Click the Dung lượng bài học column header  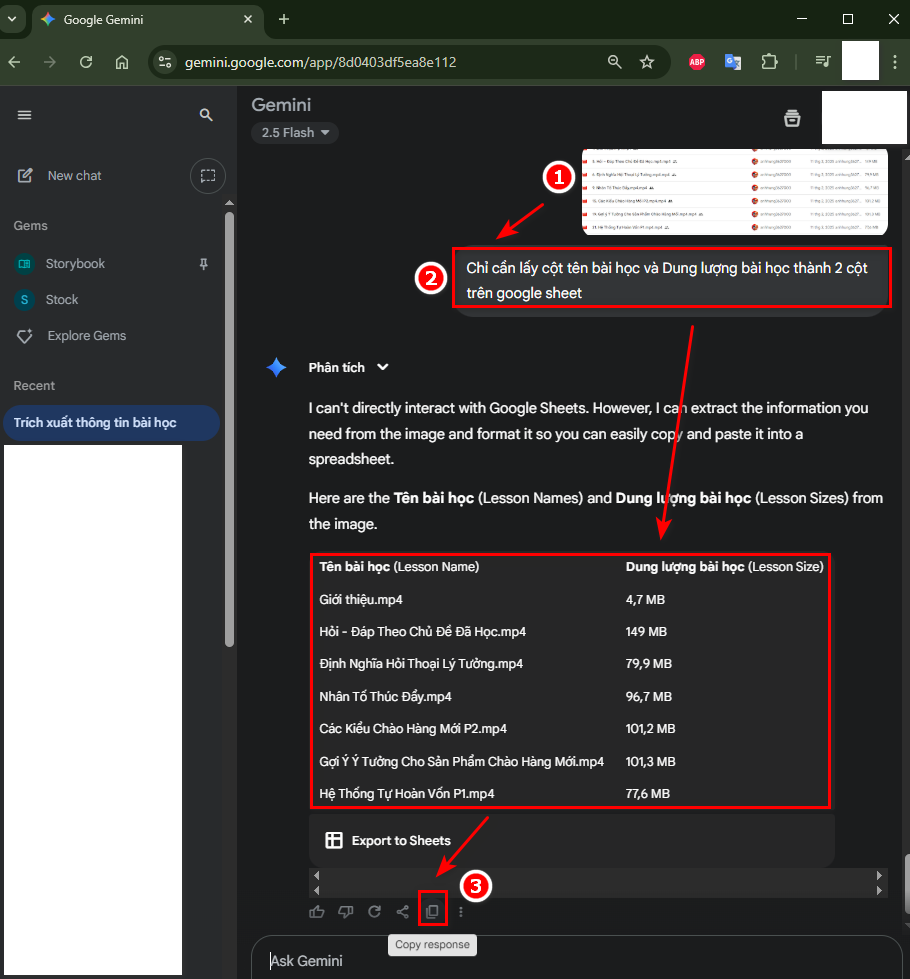pos(725,567)
